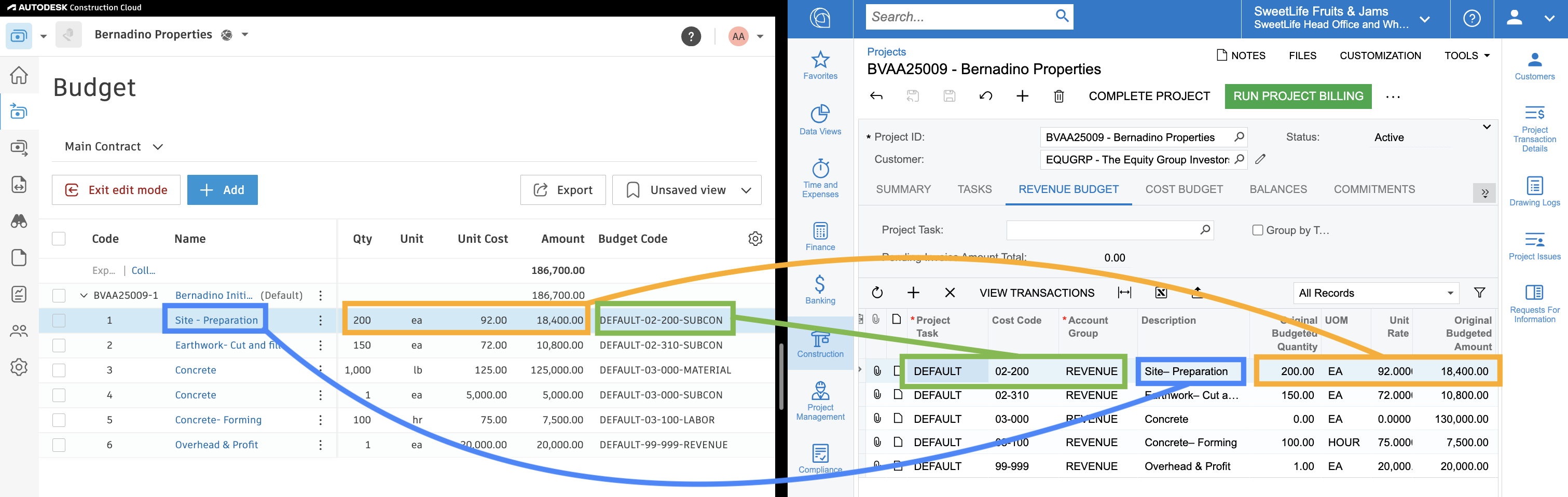Open Bernadino Properties project switcher dropdown
Viewport: 1568px width, 497px height.
245,35
